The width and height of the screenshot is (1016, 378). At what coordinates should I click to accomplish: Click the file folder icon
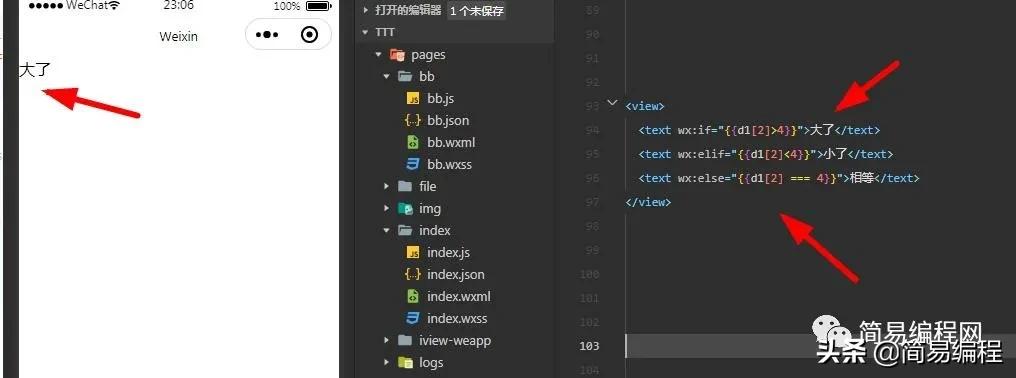pos(405,187)
